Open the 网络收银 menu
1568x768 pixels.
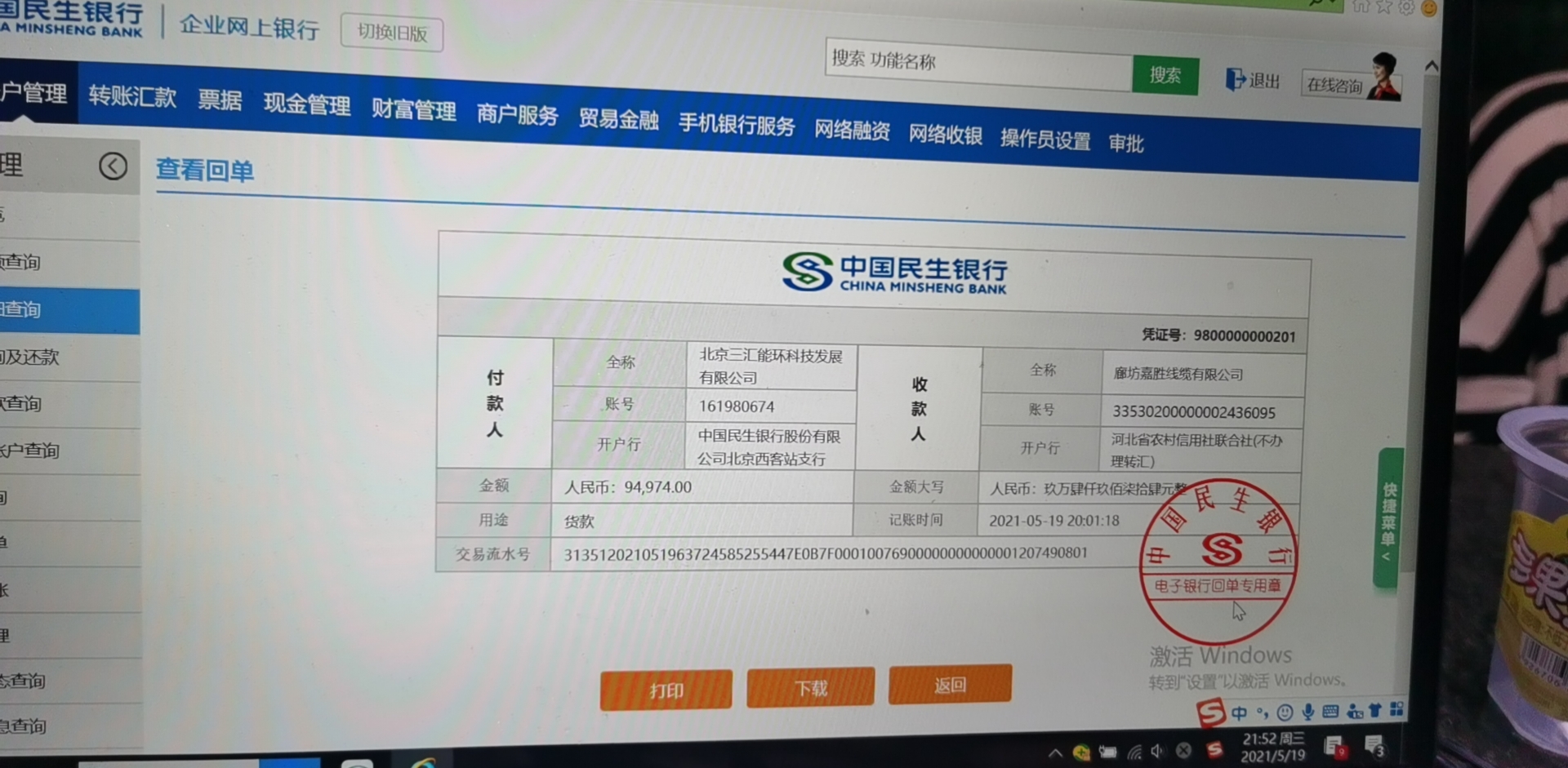pyautogui.click(x=946, y=135)
